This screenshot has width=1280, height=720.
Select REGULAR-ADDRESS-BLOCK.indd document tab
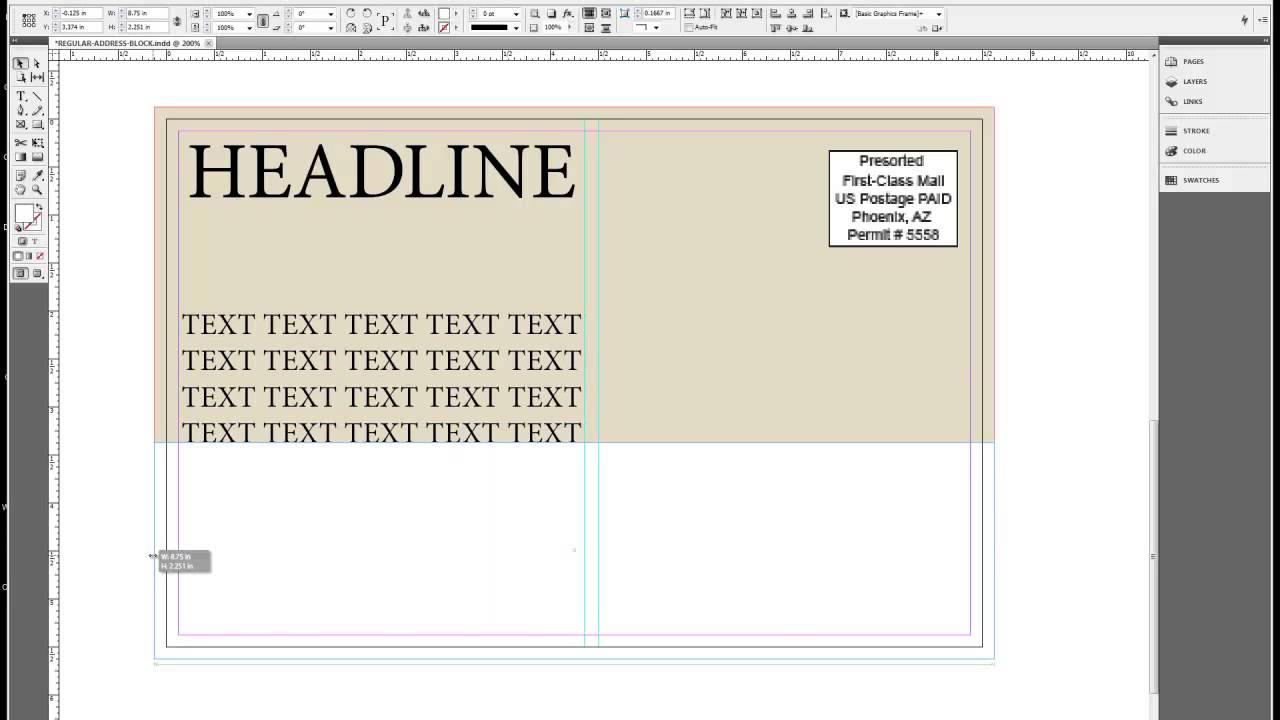(x=127, y=43)
